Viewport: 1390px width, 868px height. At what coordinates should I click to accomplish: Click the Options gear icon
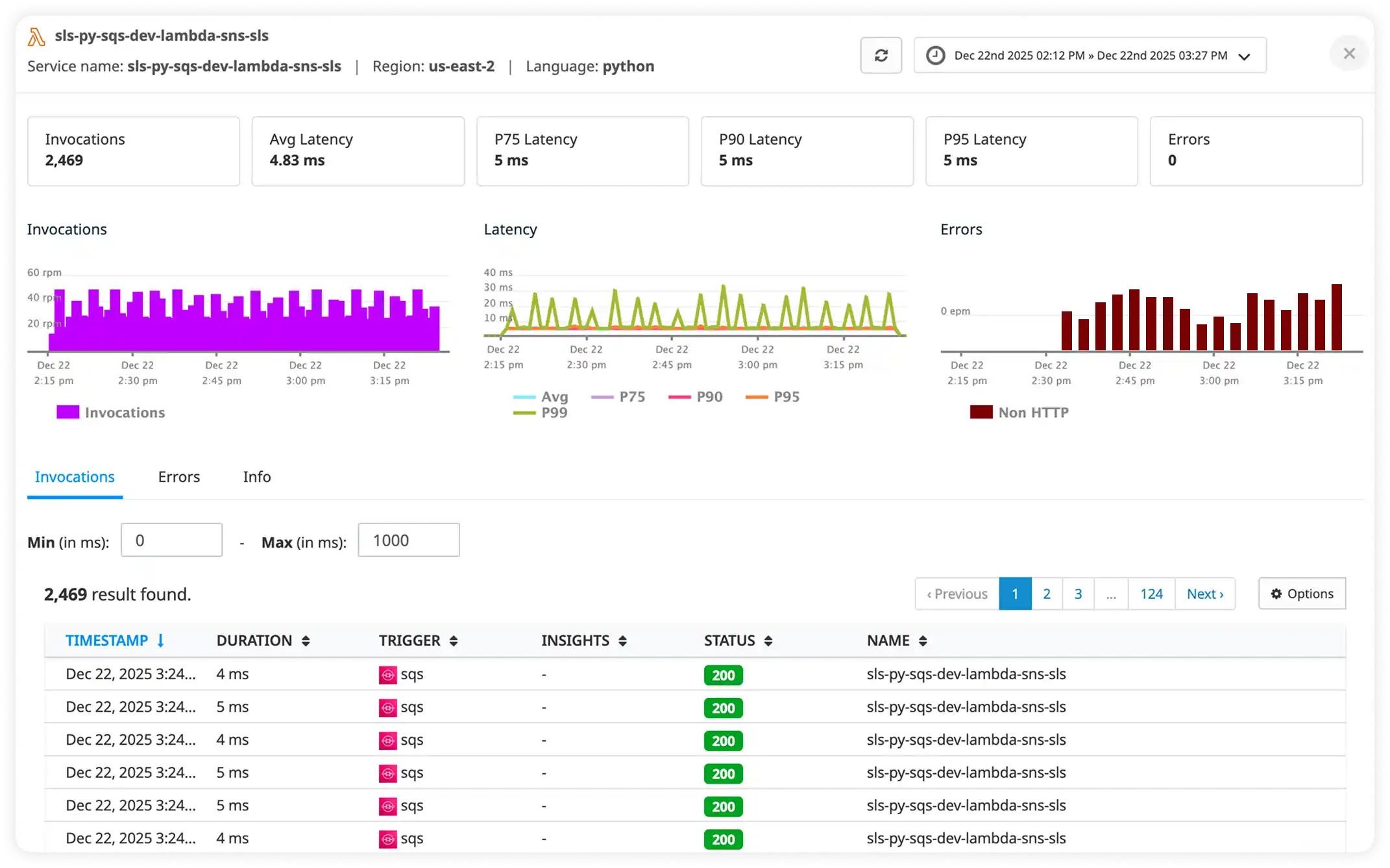1276,594
